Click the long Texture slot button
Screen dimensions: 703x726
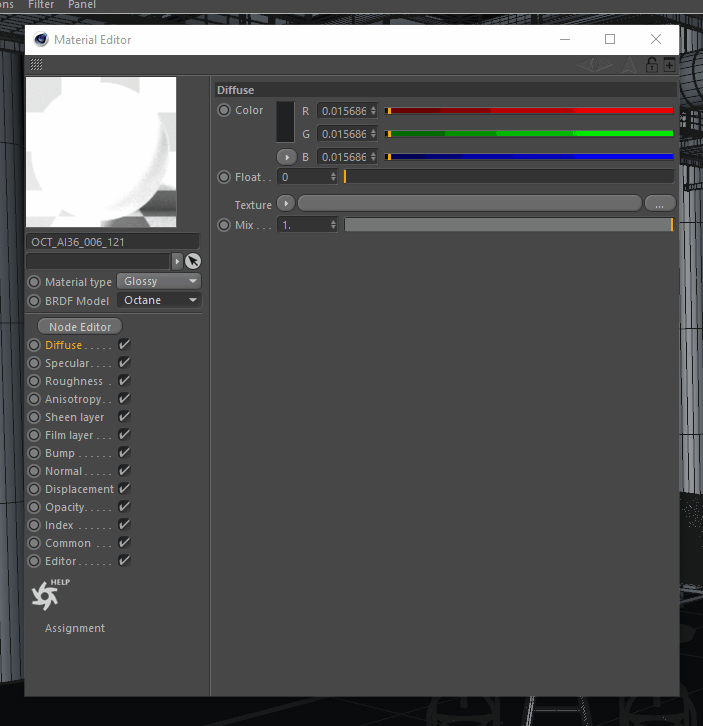point(470,203)
